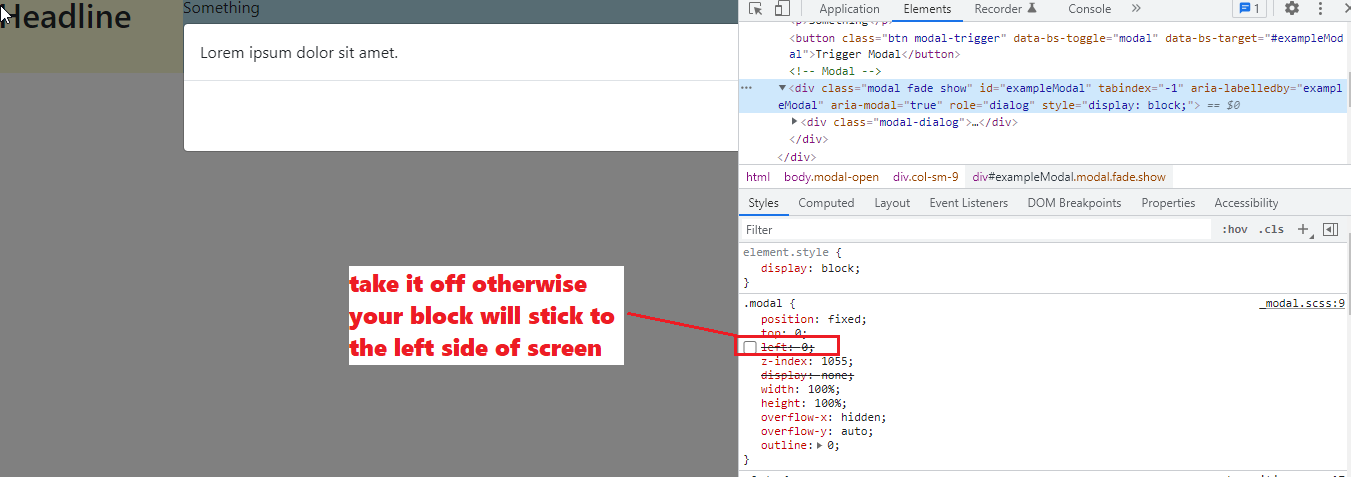The height and width of the screenshot is (477, 1351).
Task: Select div#exampleModal.modal.fade.show breadcrumb
Action: pyautogui.click(x=1069, y=177)
